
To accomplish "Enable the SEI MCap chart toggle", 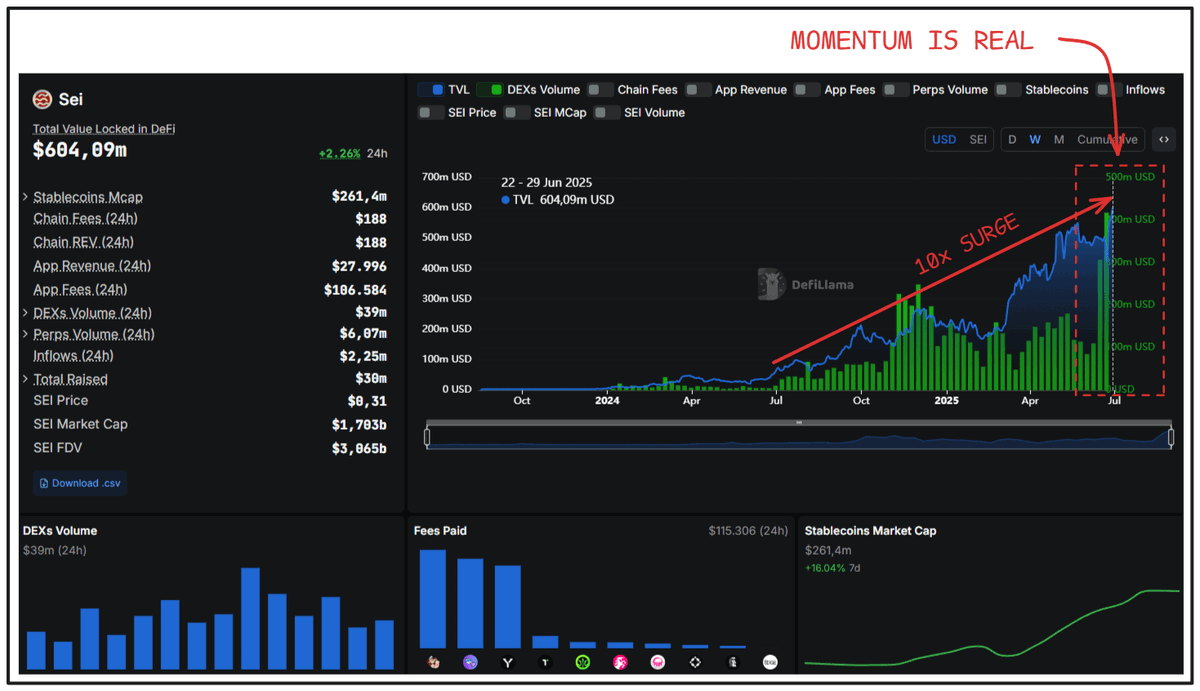I will tap(517, 113).
